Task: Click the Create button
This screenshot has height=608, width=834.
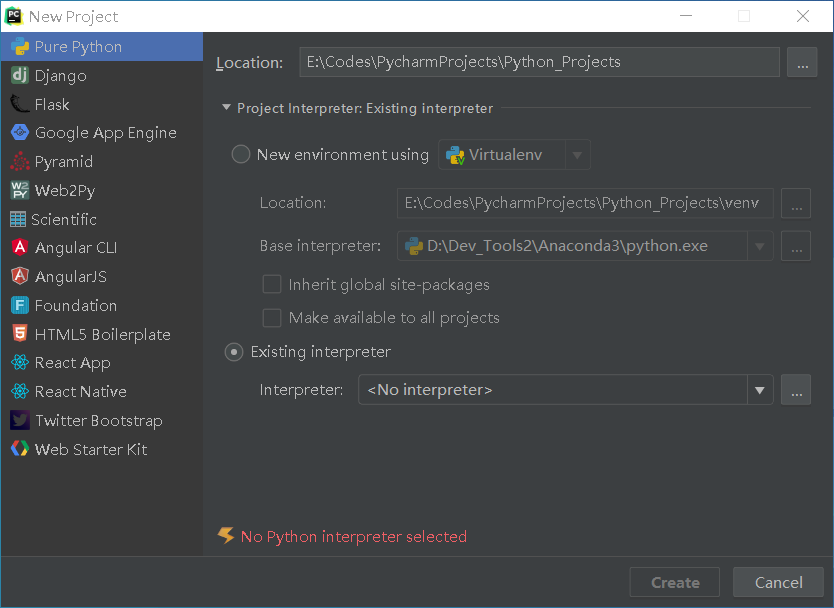Action: (x=674, y=582)
